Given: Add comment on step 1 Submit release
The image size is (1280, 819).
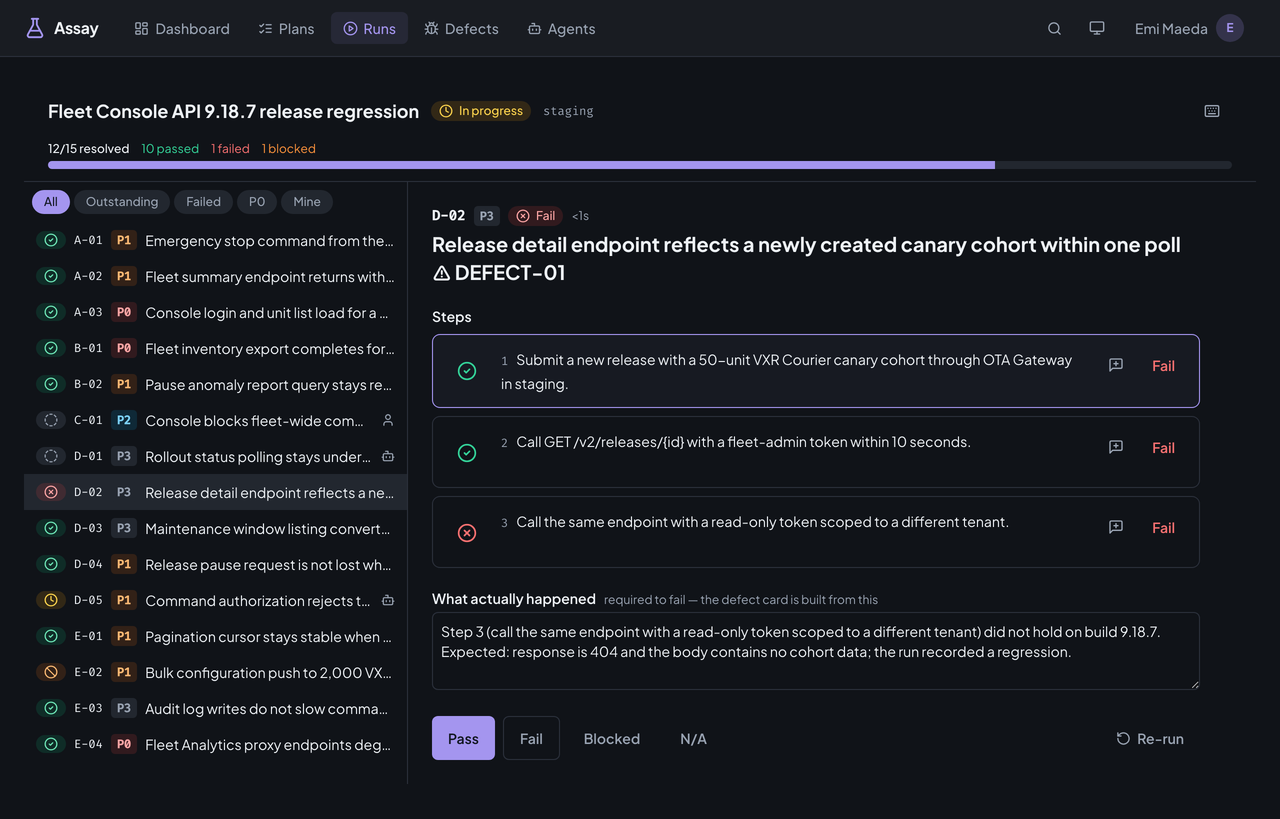Looking at the screenshot, I should tap(1116, 366).
